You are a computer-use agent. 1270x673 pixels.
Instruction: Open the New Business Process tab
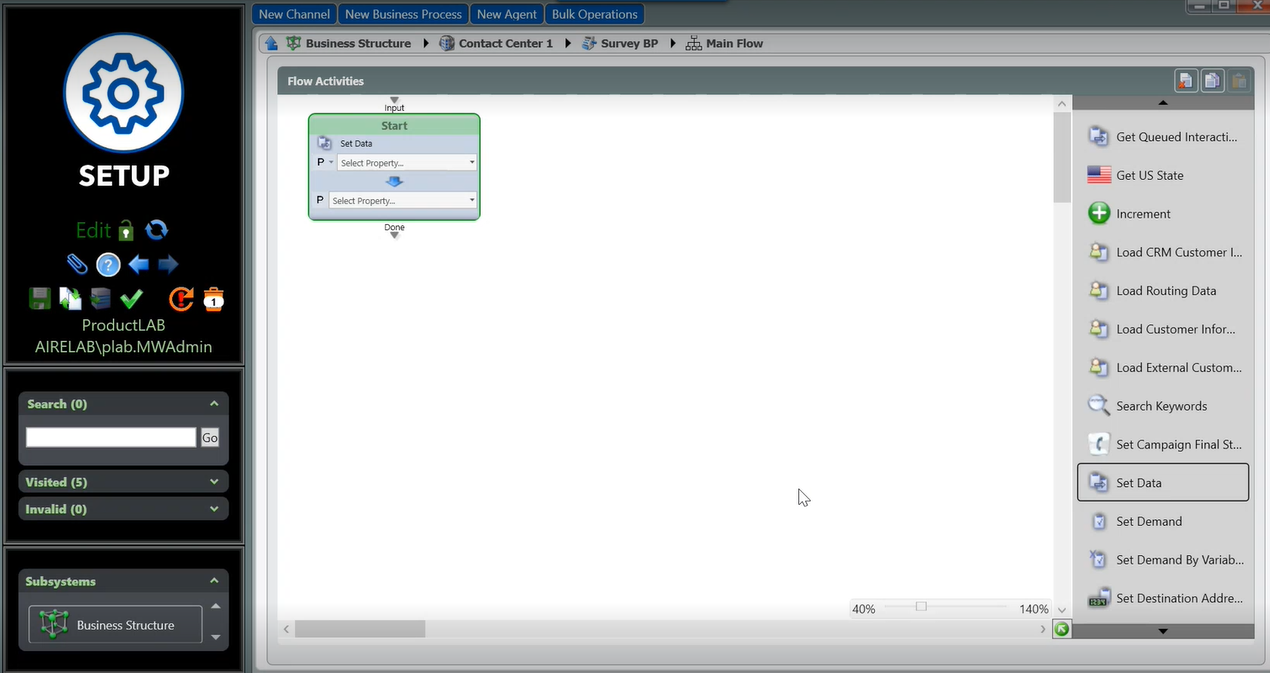tap(403, 14)
